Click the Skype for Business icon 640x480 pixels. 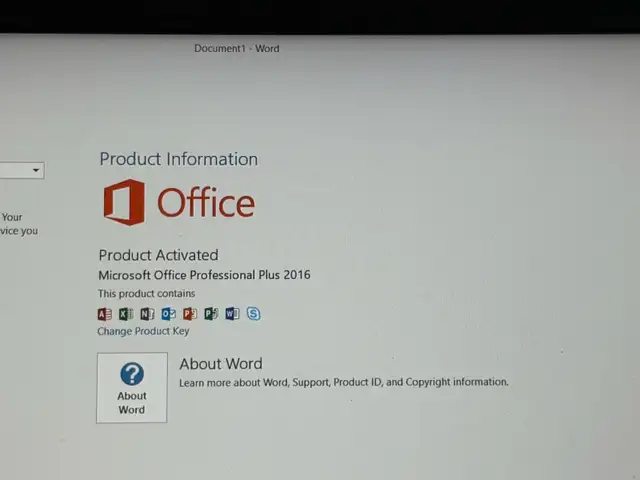253,313
